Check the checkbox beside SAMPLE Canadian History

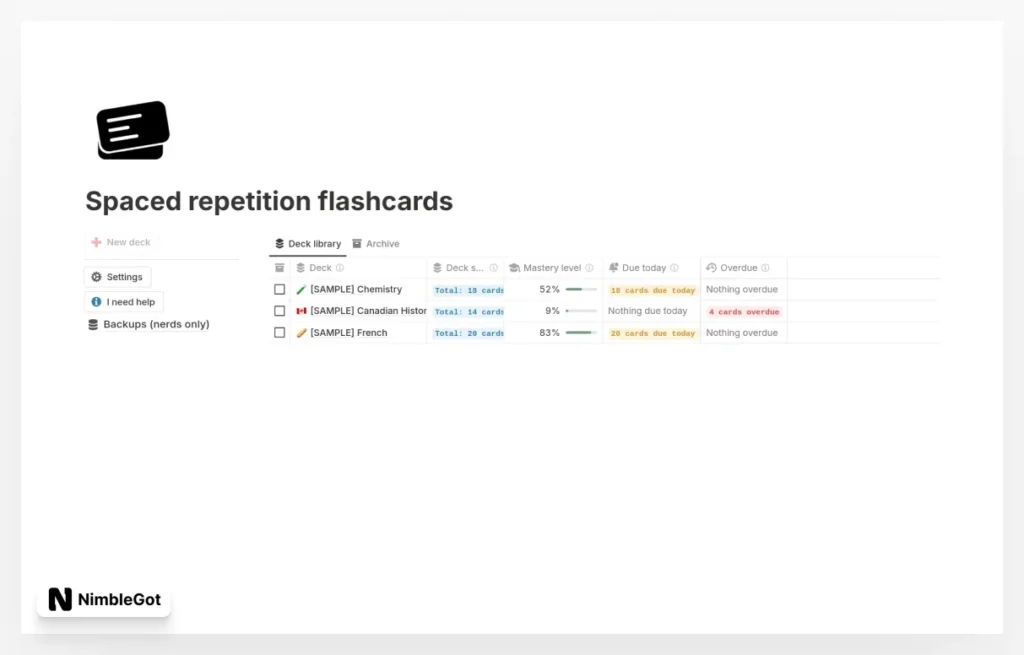(x=279, y=311)
